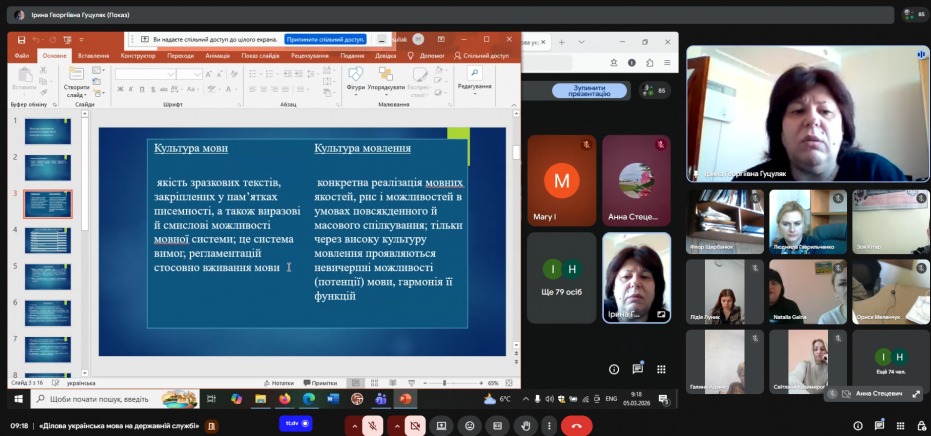Expand microphone options arrow
Screen dimensions: 931x436
(x=354, y=426)
